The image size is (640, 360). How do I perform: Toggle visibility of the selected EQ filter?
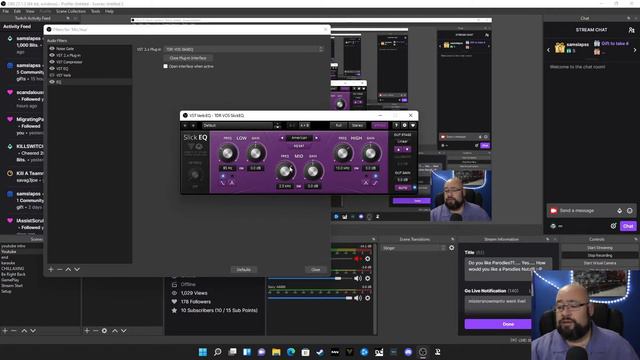52,82
